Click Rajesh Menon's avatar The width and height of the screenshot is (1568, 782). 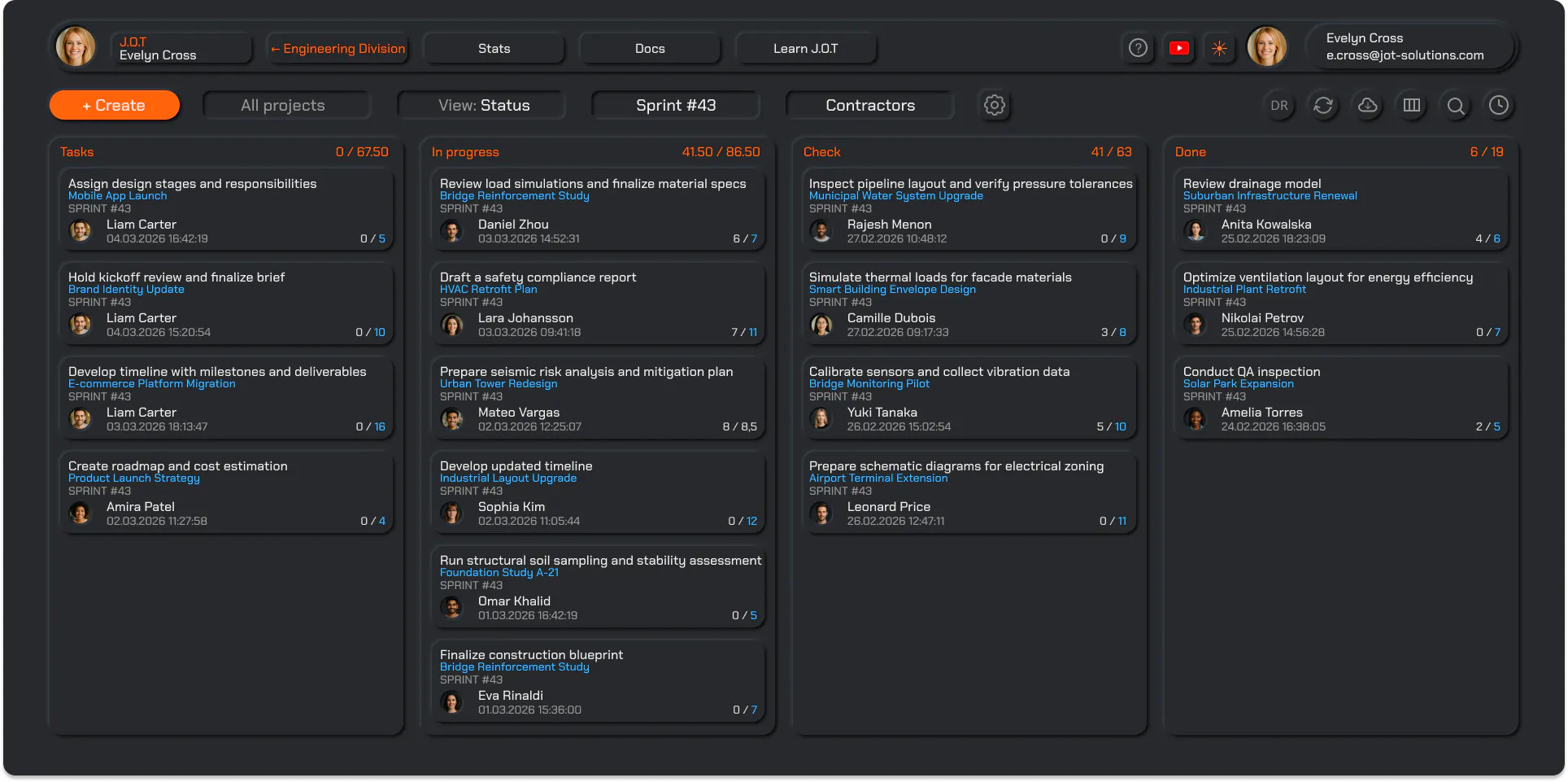[821, 231]
